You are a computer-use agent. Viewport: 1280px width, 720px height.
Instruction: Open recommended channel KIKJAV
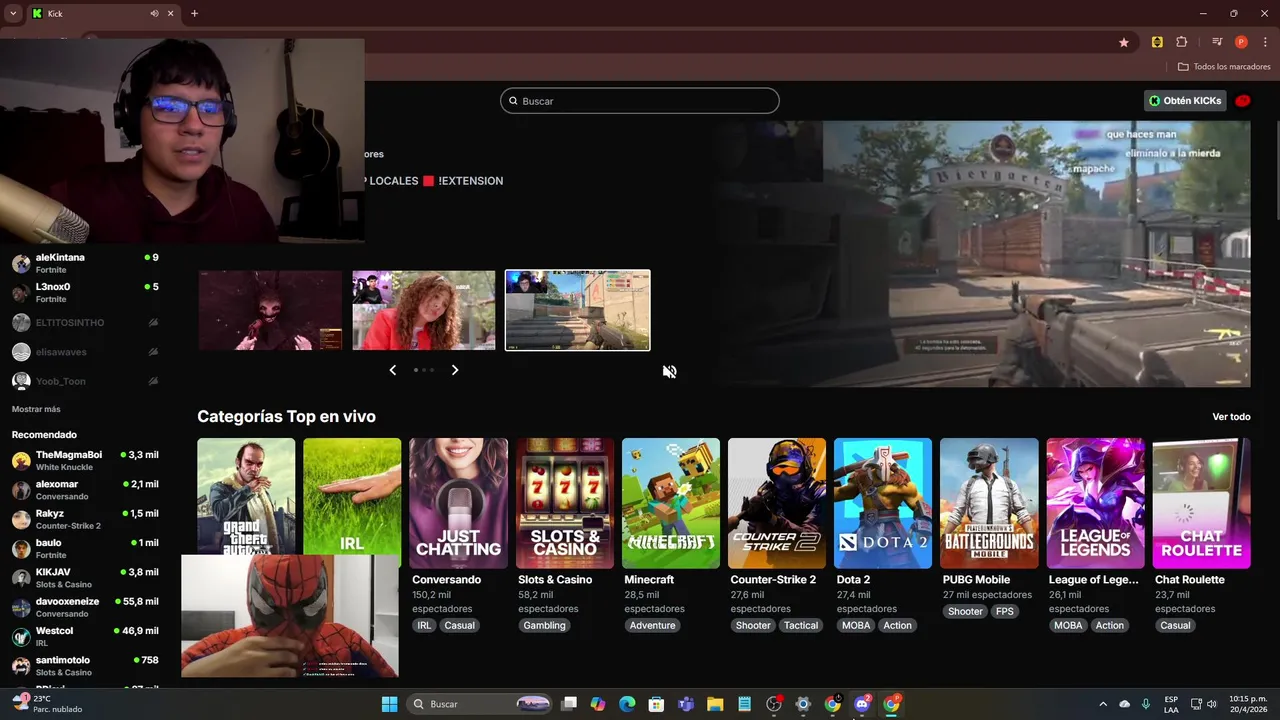click(85, 578)
